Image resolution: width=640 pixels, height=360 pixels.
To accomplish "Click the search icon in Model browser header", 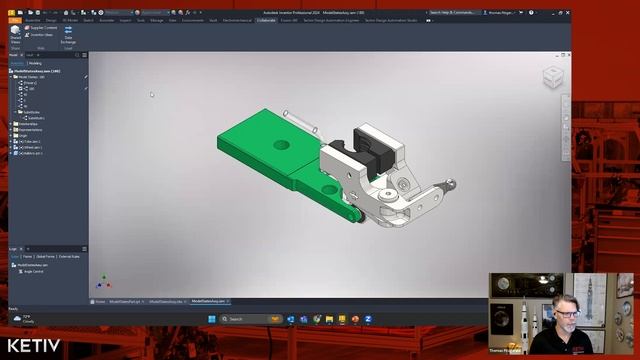I will pos(77,55).
